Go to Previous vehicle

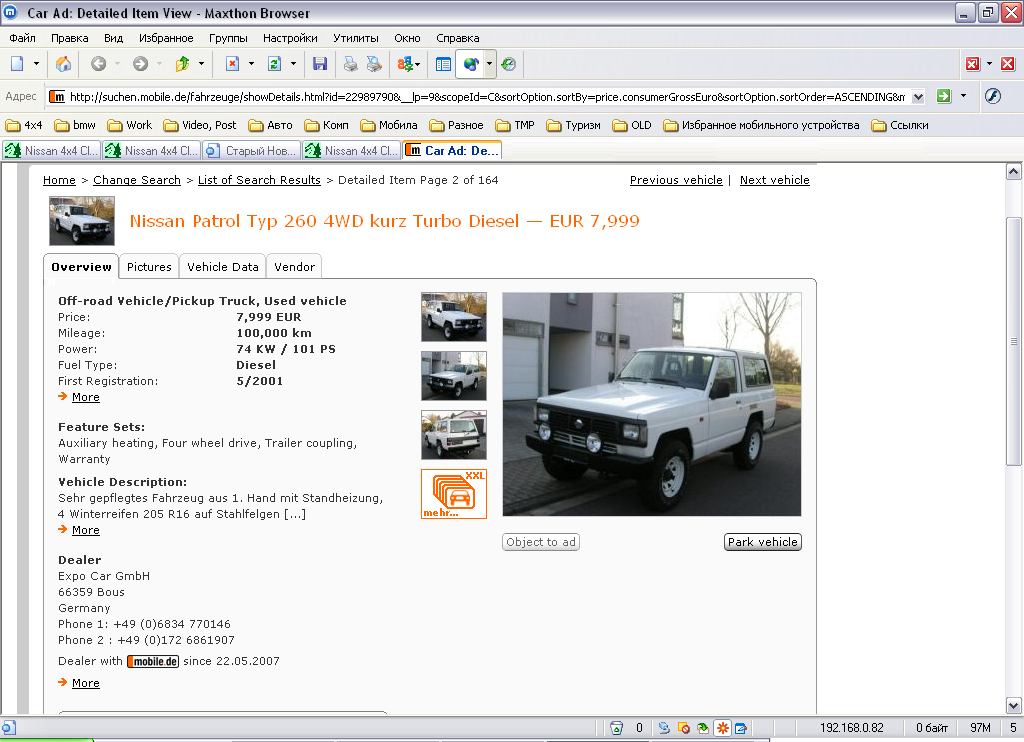(676, 180)
